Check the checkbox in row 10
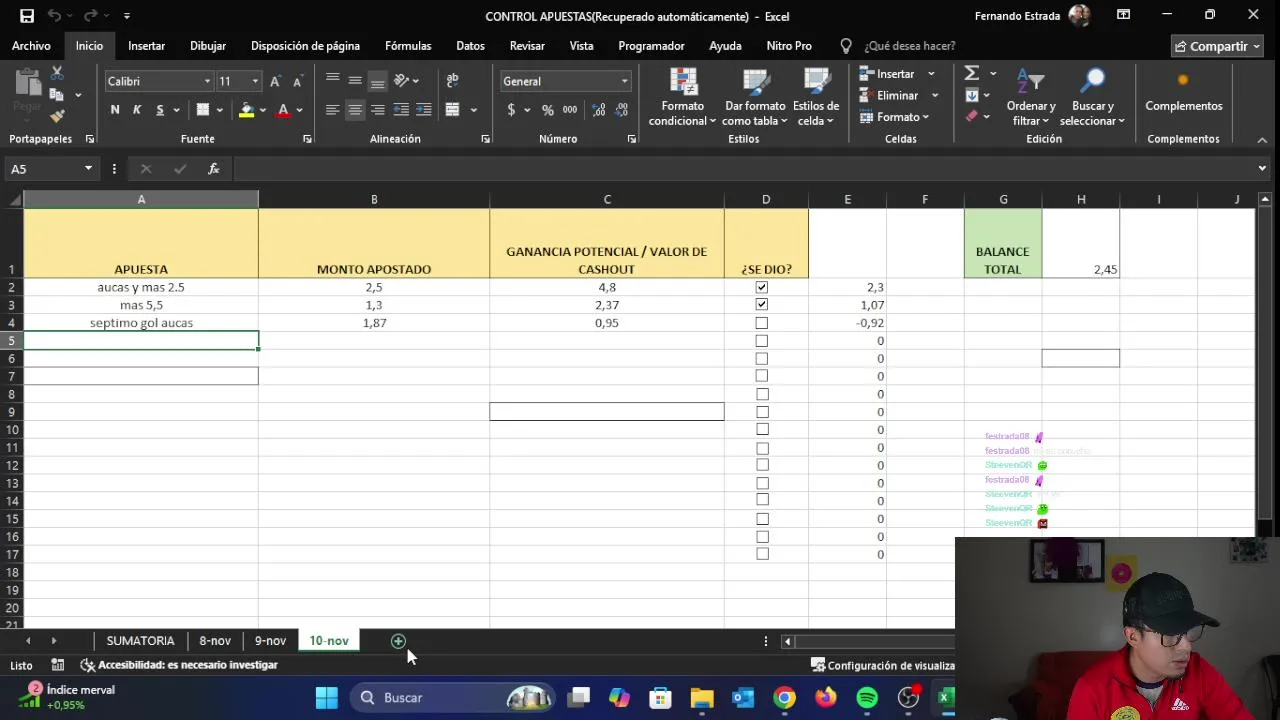 (762, 430)
